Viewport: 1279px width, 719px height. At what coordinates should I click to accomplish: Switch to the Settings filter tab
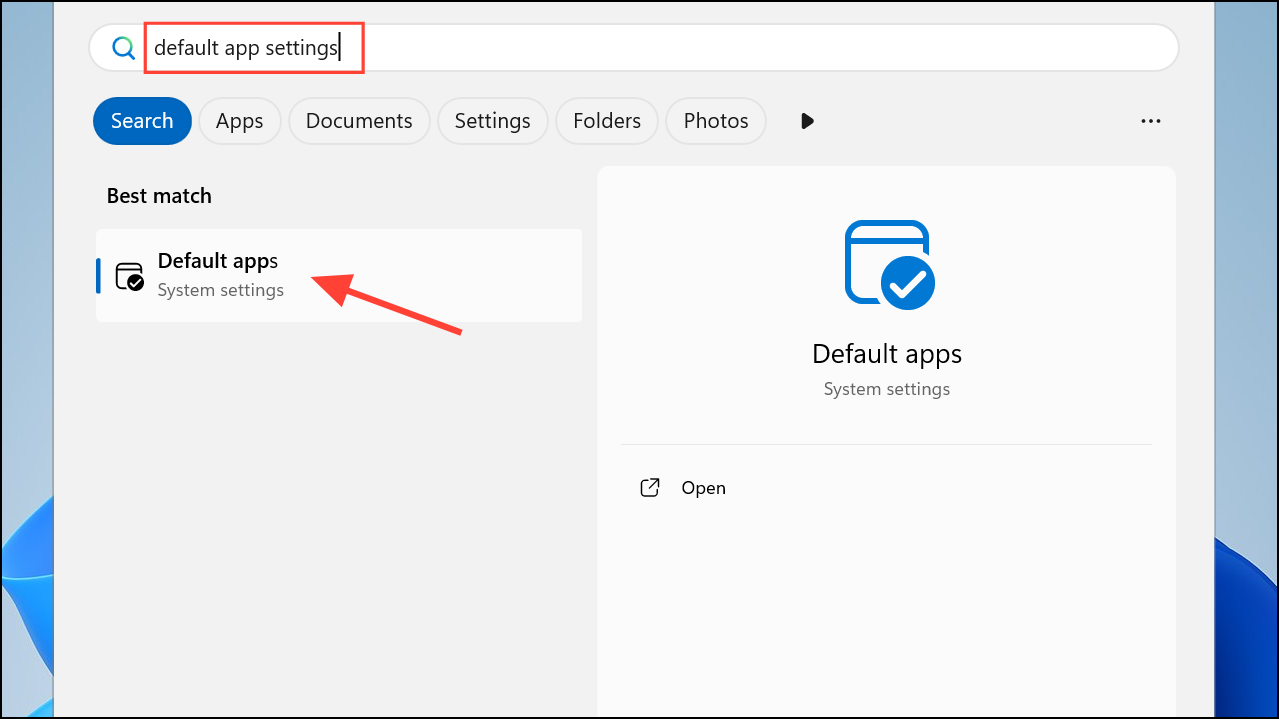(493, 121)
